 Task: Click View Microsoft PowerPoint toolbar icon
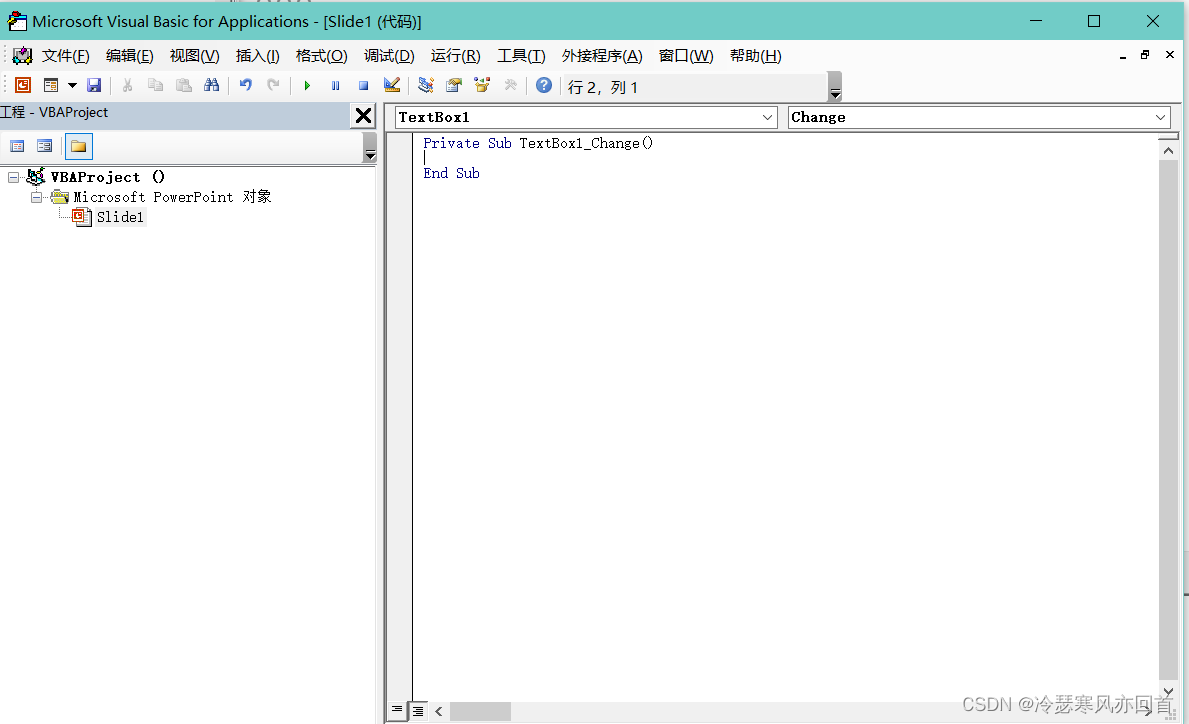pyautogui.click(x=23, y=86)
